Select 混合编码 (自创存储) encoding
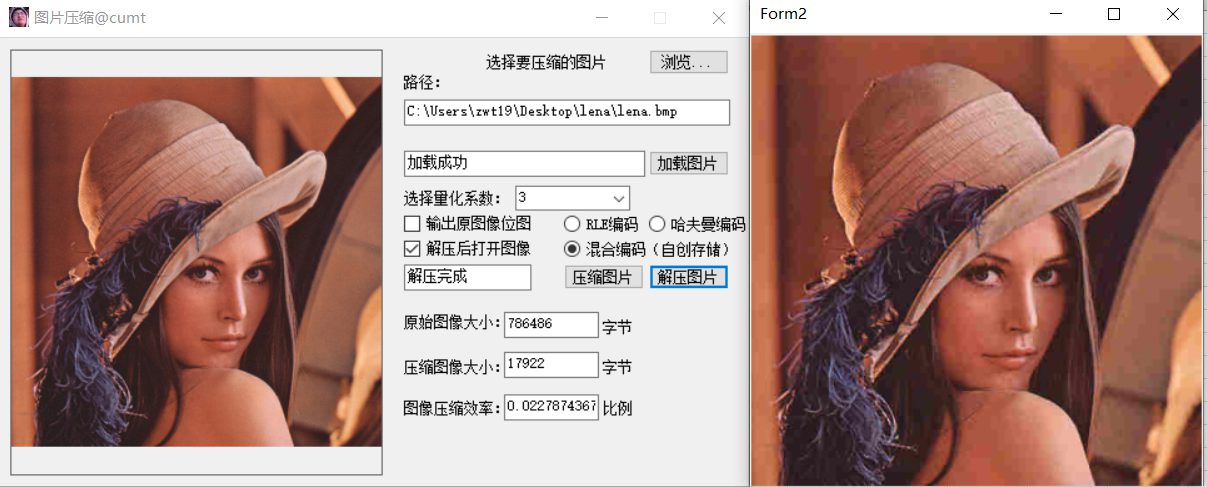Image resolution: width=1207 pixels, height=487 pixels. pyautogui.click(x=573, y=249)
